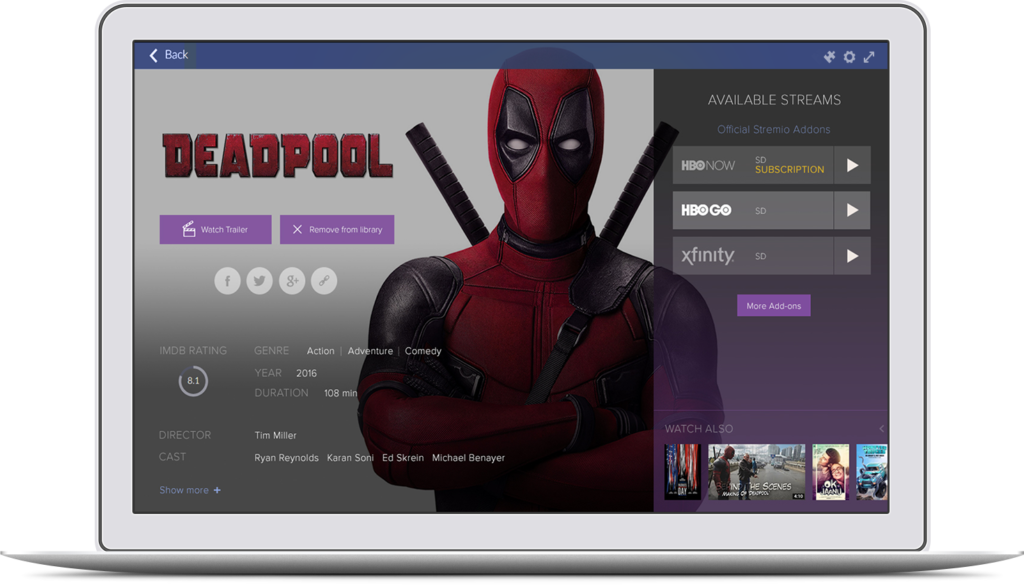Share on Twitter
Image resolution: width=1024 pixels, height=585 pixels.
[x=259, y=281]
